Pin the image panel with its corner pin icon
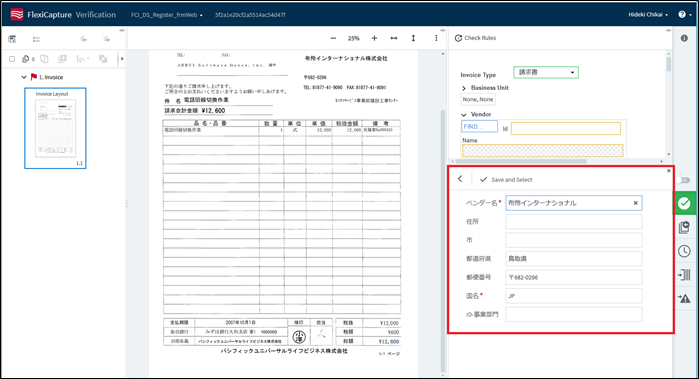The height and width of the screenshot is (379, 699). coord(443,30)
